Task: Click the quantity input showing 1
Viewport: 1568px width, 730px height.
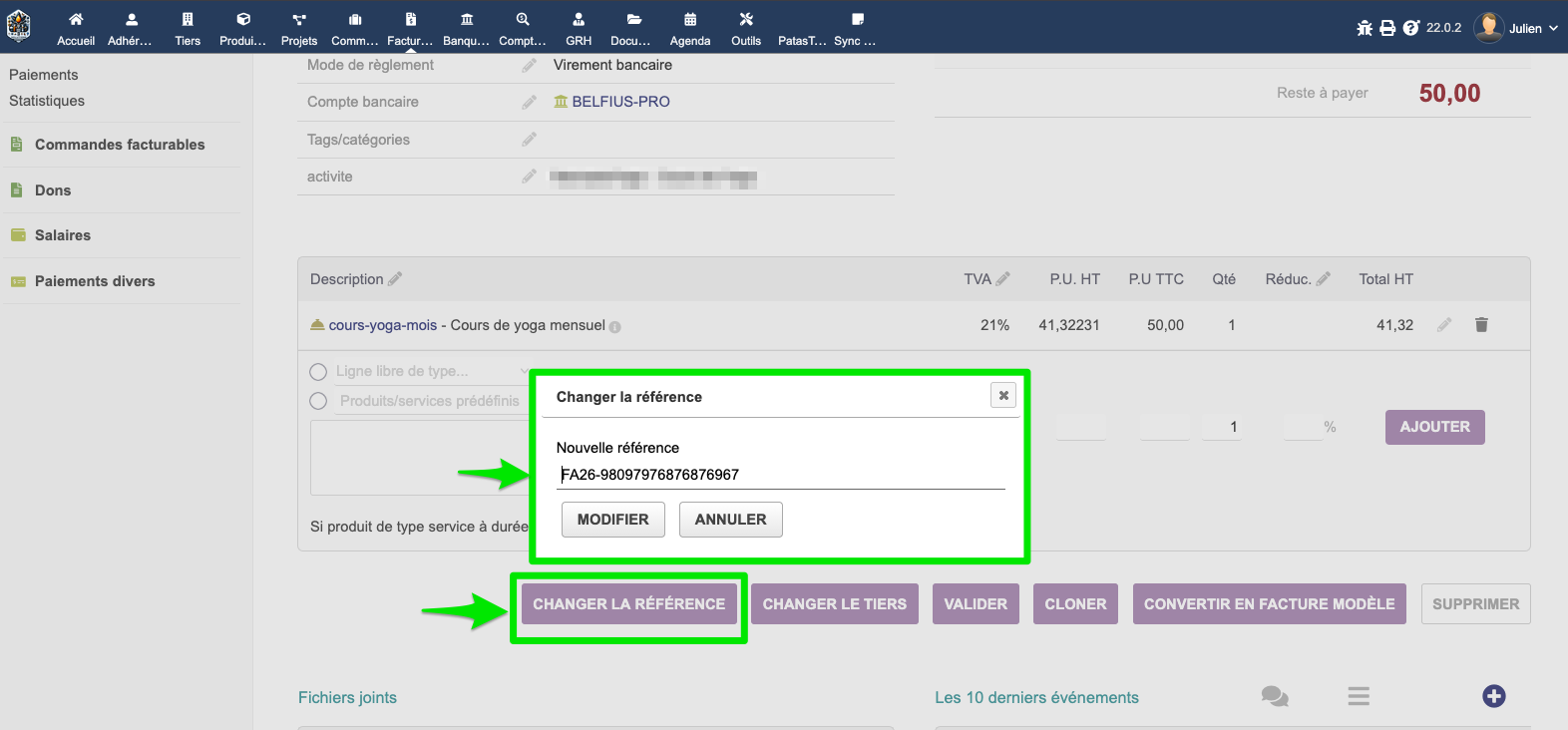Action: (1222, 427)
